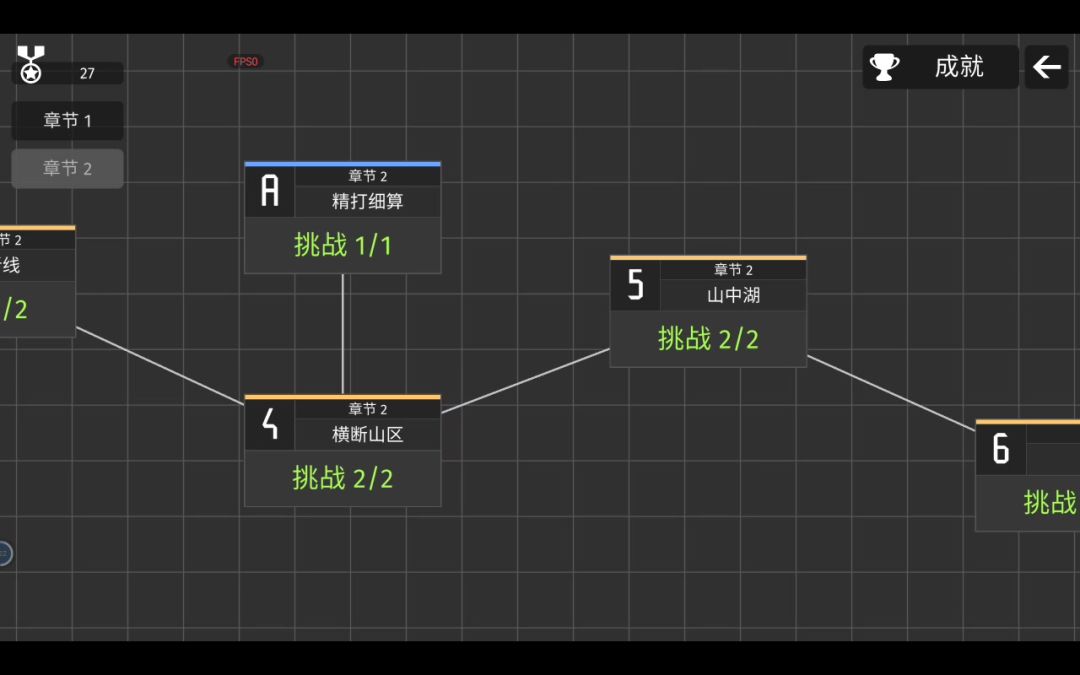The image size is (1080, 675).
Task: Select the 横断山区 level title
Action: (367, 434)
